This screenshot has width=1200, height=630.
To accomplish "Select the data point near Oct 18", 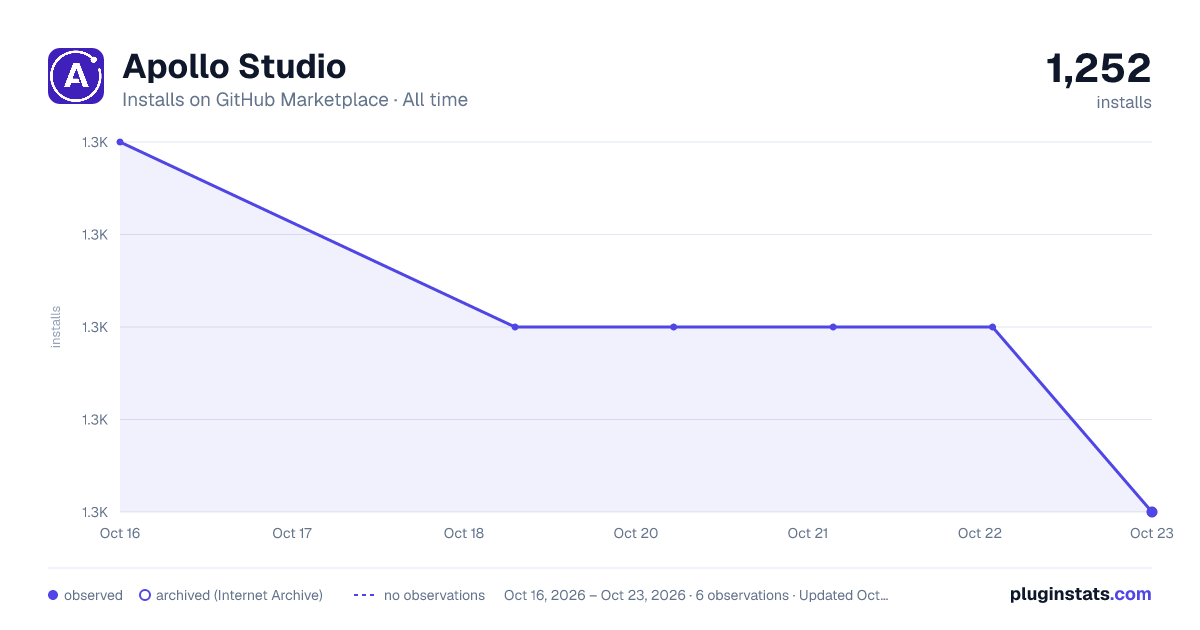I will coord(515,327).
